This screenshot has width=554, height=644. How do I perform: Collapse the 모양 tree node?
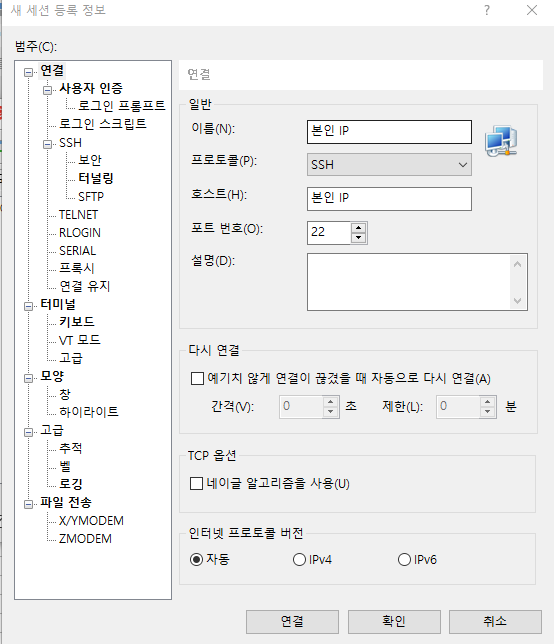tap(28, 378)
